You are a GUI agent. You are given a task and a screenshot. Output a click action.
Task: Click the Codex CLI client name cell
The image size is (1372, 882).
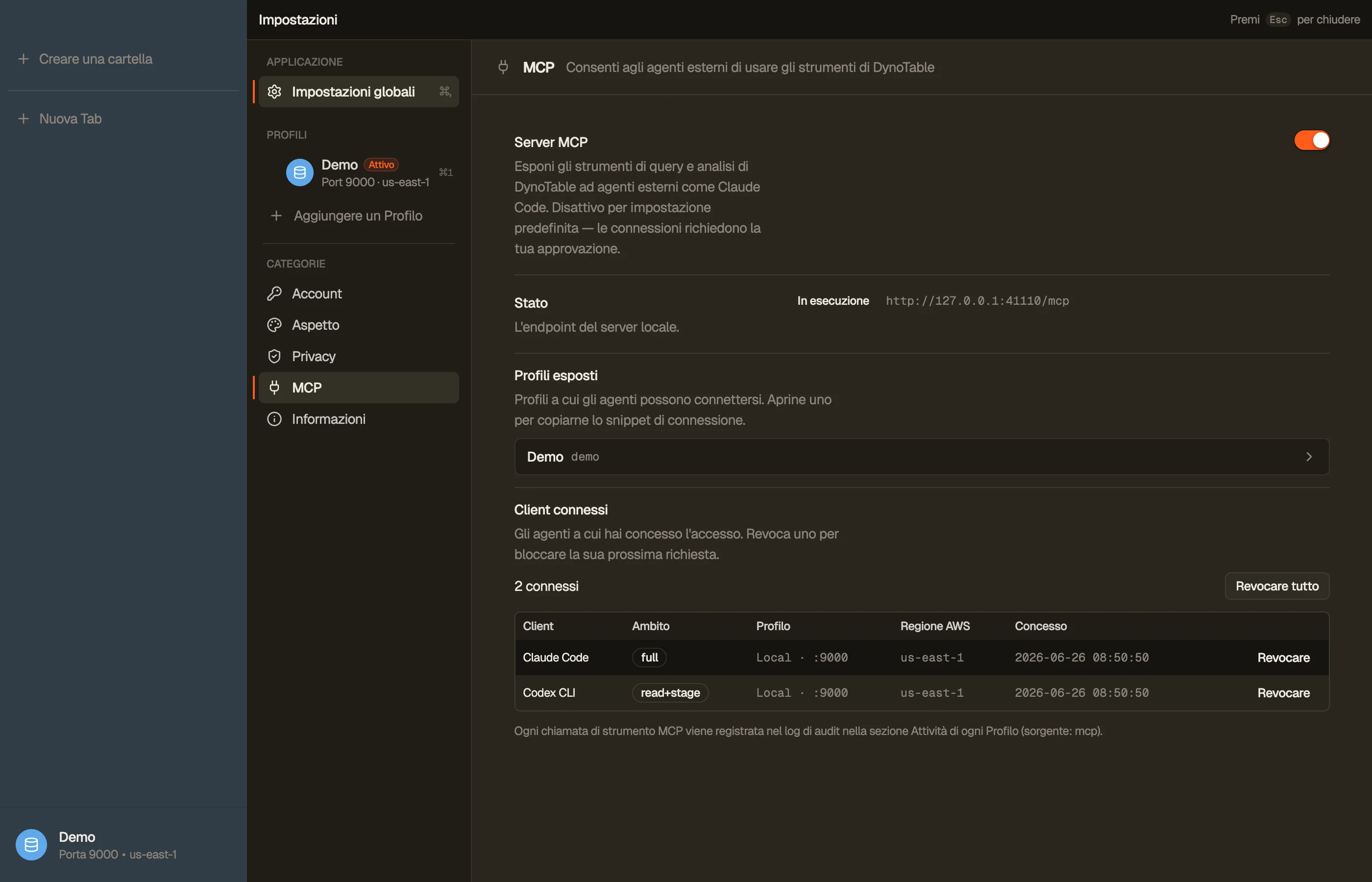[549, 693]
